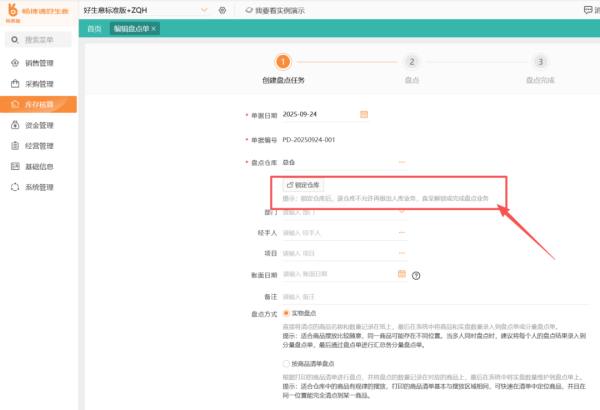Close the 编辑盘点单 tab
This screenshot has height=410, width=600.
click(x=153, y=28)
